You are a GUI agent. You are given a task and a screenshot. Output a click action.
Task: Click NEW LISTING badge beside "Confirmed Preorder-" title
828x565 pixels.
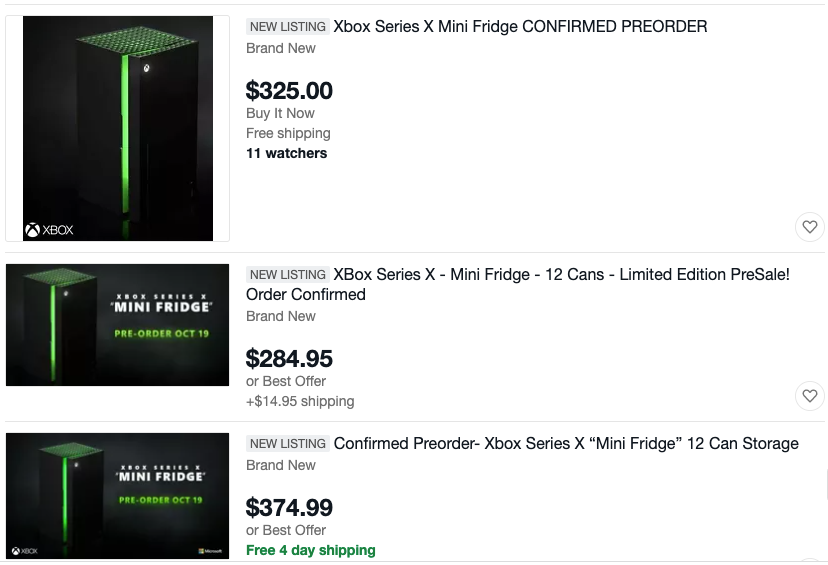[288, 444]
